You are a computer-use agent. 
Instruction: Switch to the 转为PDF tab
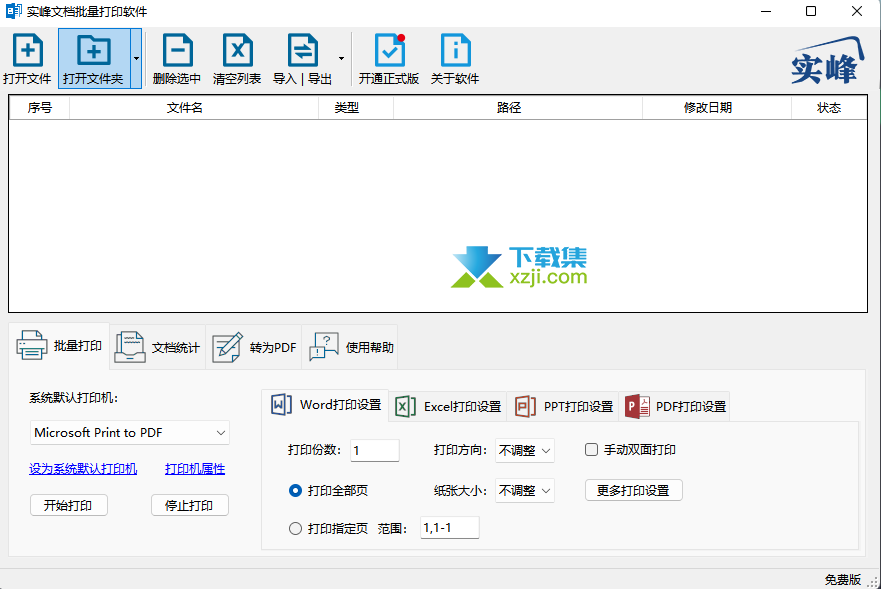[254, 347]
